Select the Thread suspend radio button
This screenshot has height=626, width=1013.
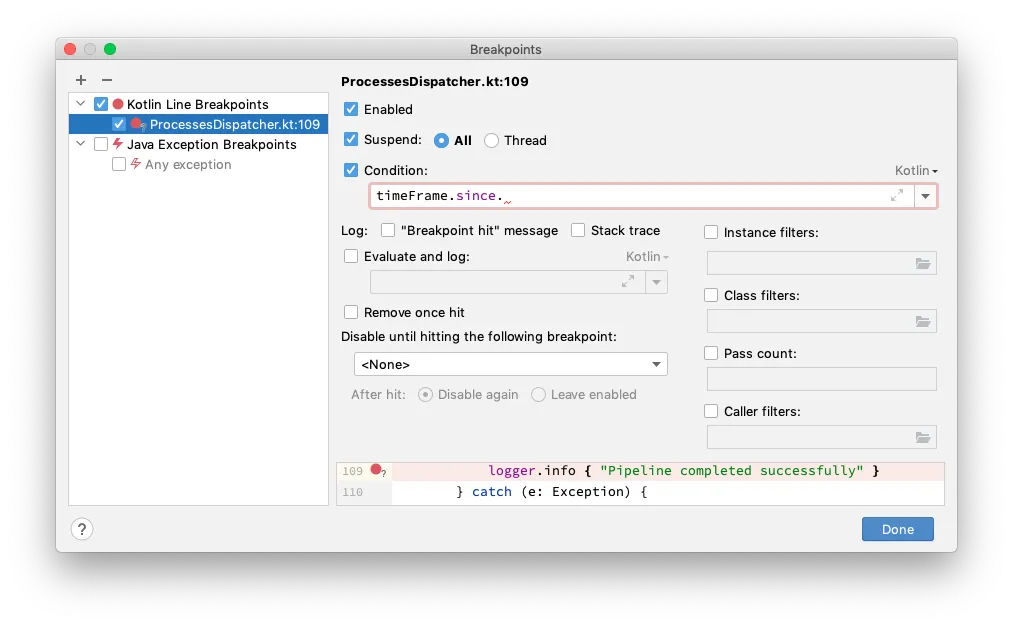(x=492, y=140)
